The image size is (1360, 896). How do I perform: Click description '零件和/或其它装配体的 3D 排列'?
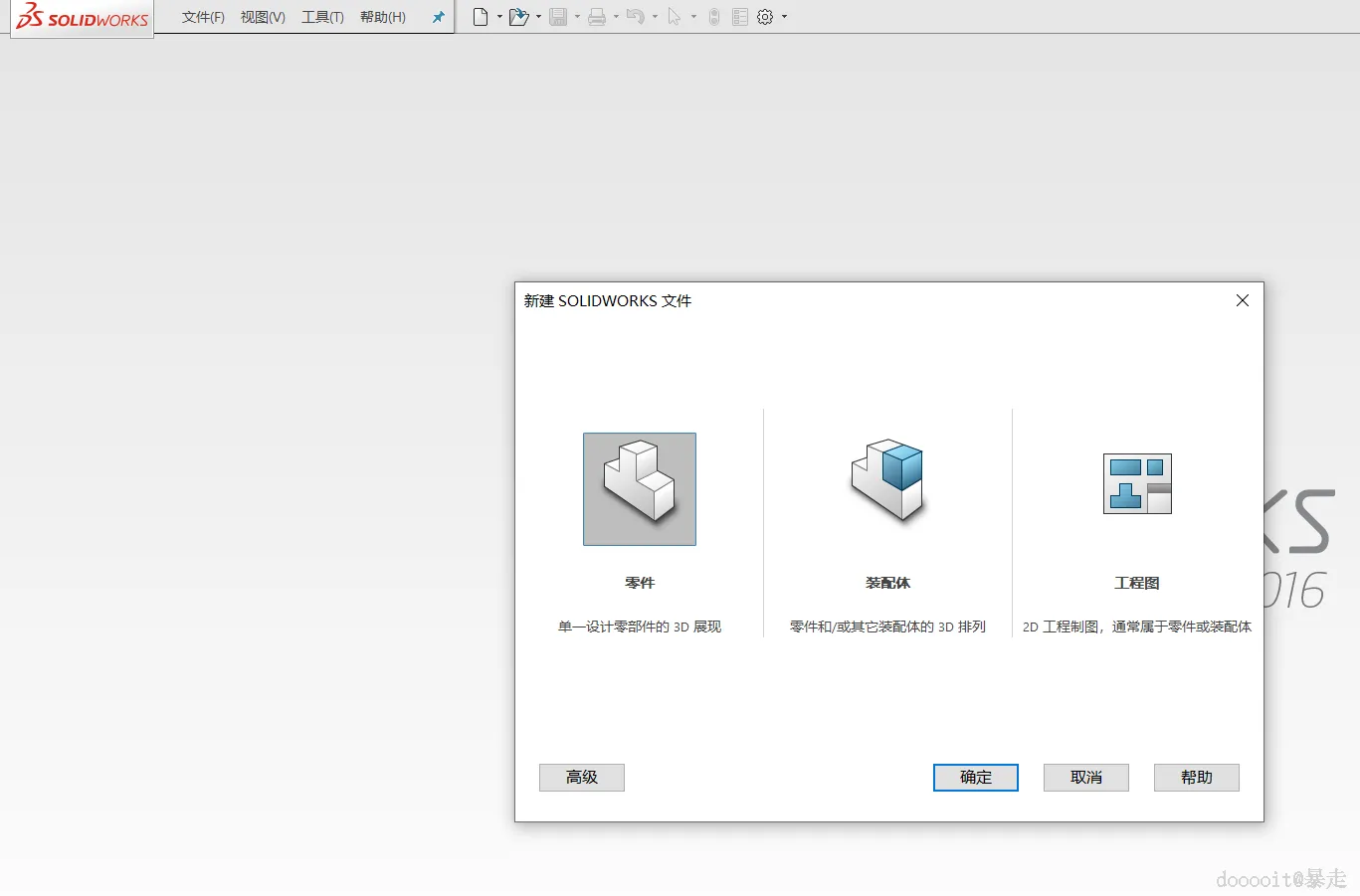coord(888,627)
